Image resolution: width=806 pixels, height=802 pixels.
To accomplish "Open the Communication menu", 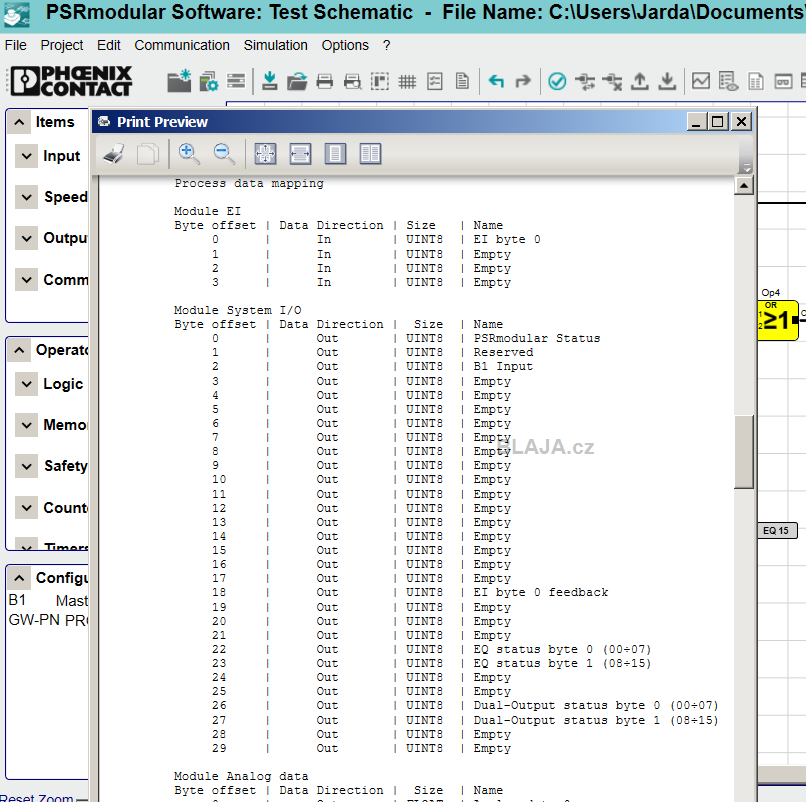I will pos(182,45).
